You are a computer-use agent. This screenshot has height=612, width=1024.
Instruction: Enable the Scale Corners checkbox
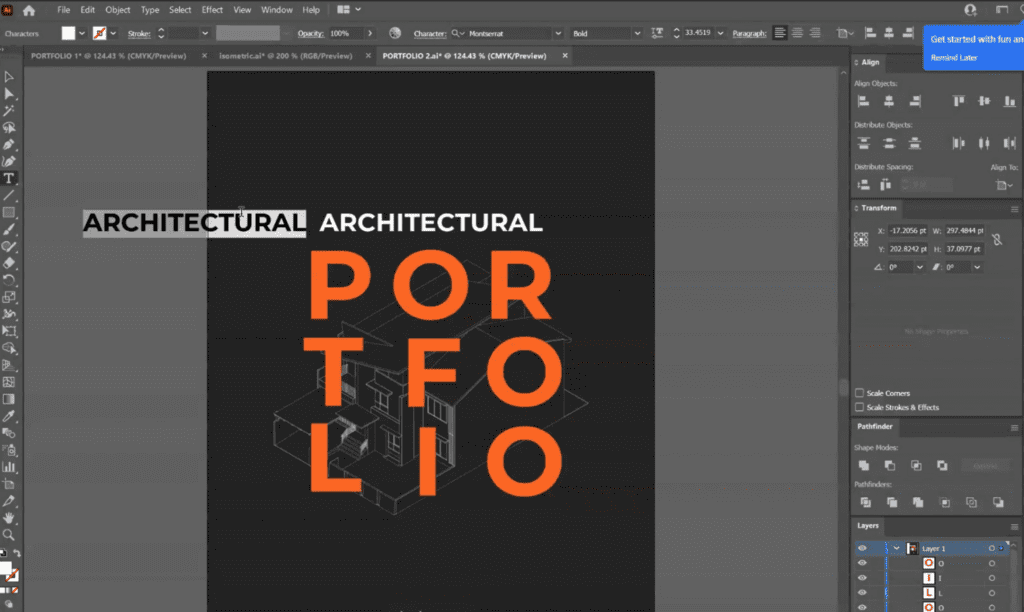click(860, 393)
